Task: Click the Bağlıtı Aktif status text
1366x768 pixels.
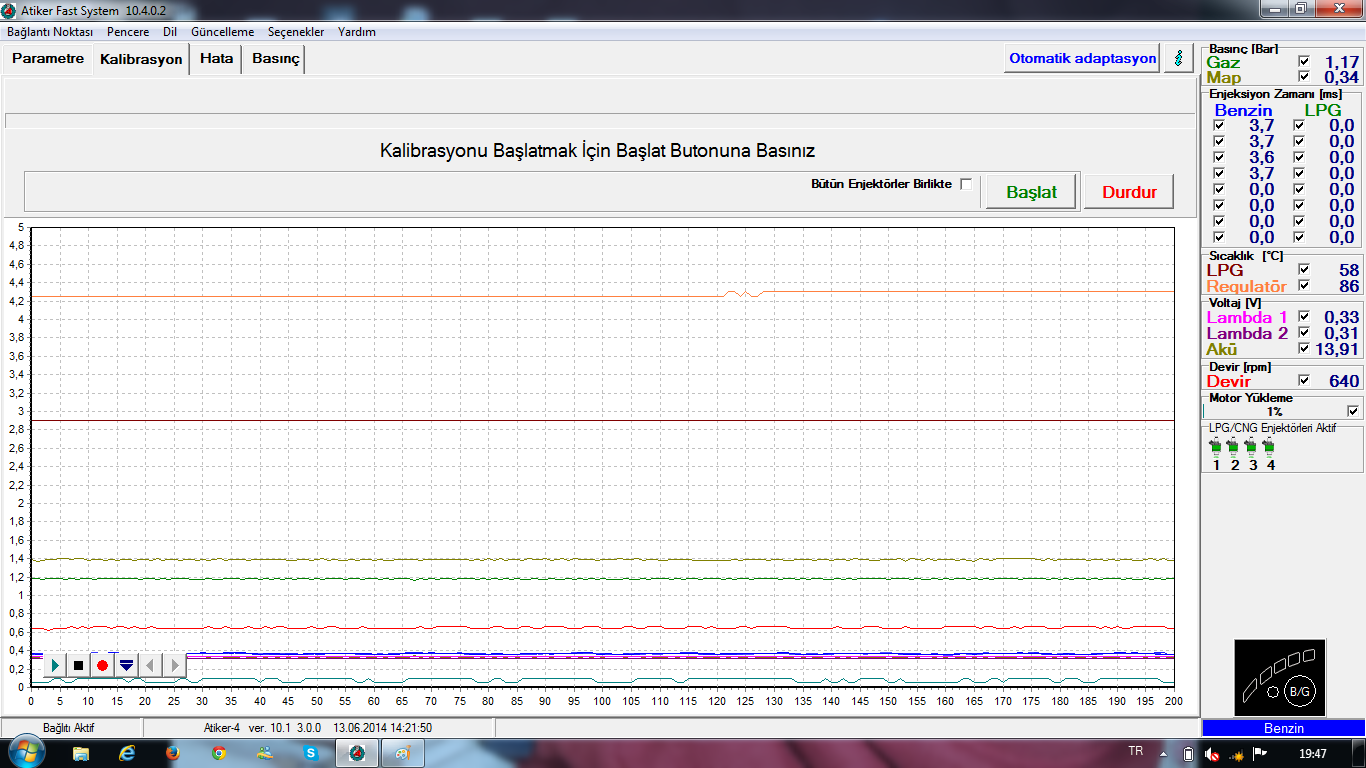Action: (68, 727)
